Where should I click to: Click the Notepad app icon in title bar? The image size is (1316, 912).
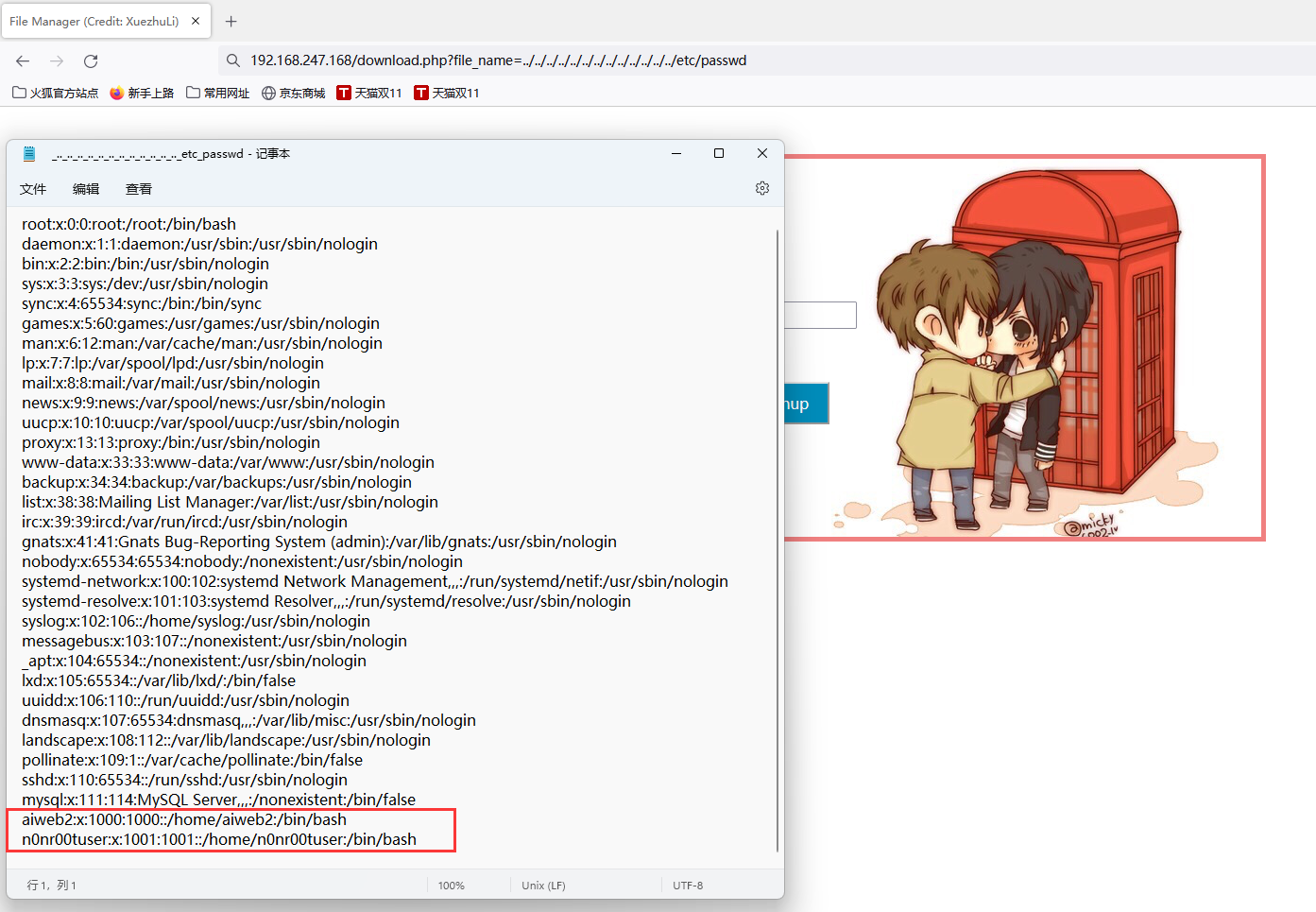click(x=29, y=154)
